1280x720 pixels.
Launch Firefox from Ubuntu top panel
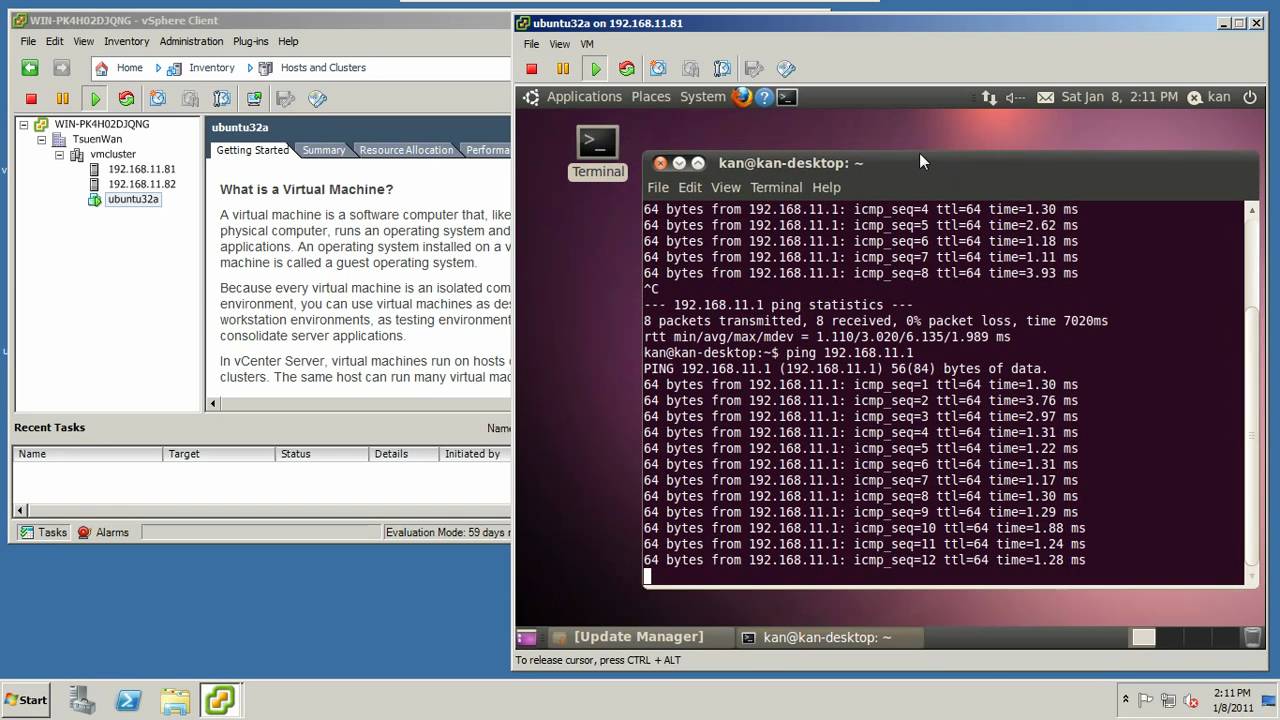coord(742,97)
